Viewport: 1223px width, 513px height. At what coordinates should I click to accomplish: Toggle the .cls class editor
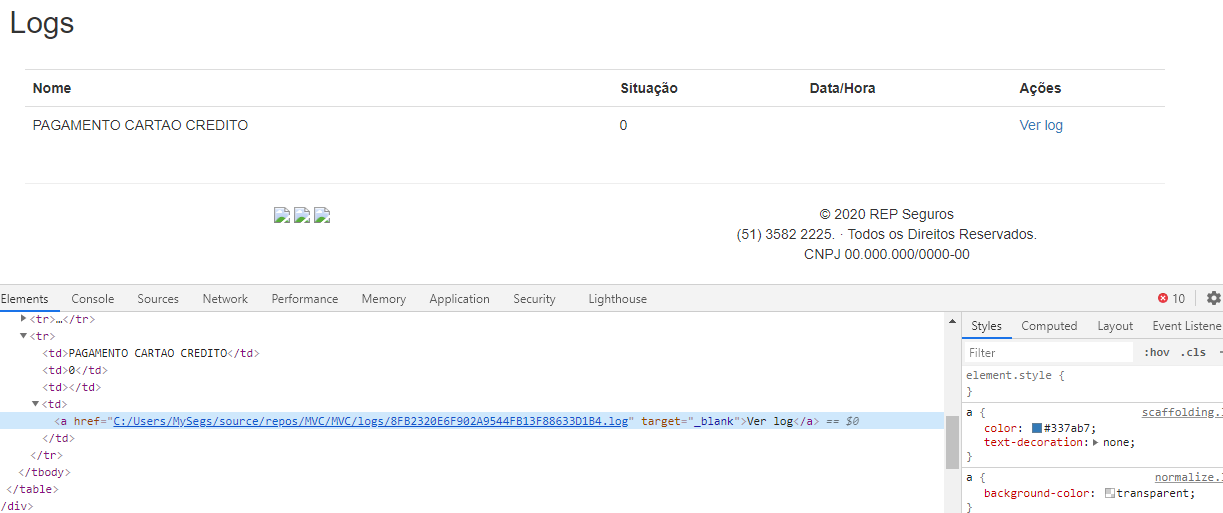tap(1192, 352)
